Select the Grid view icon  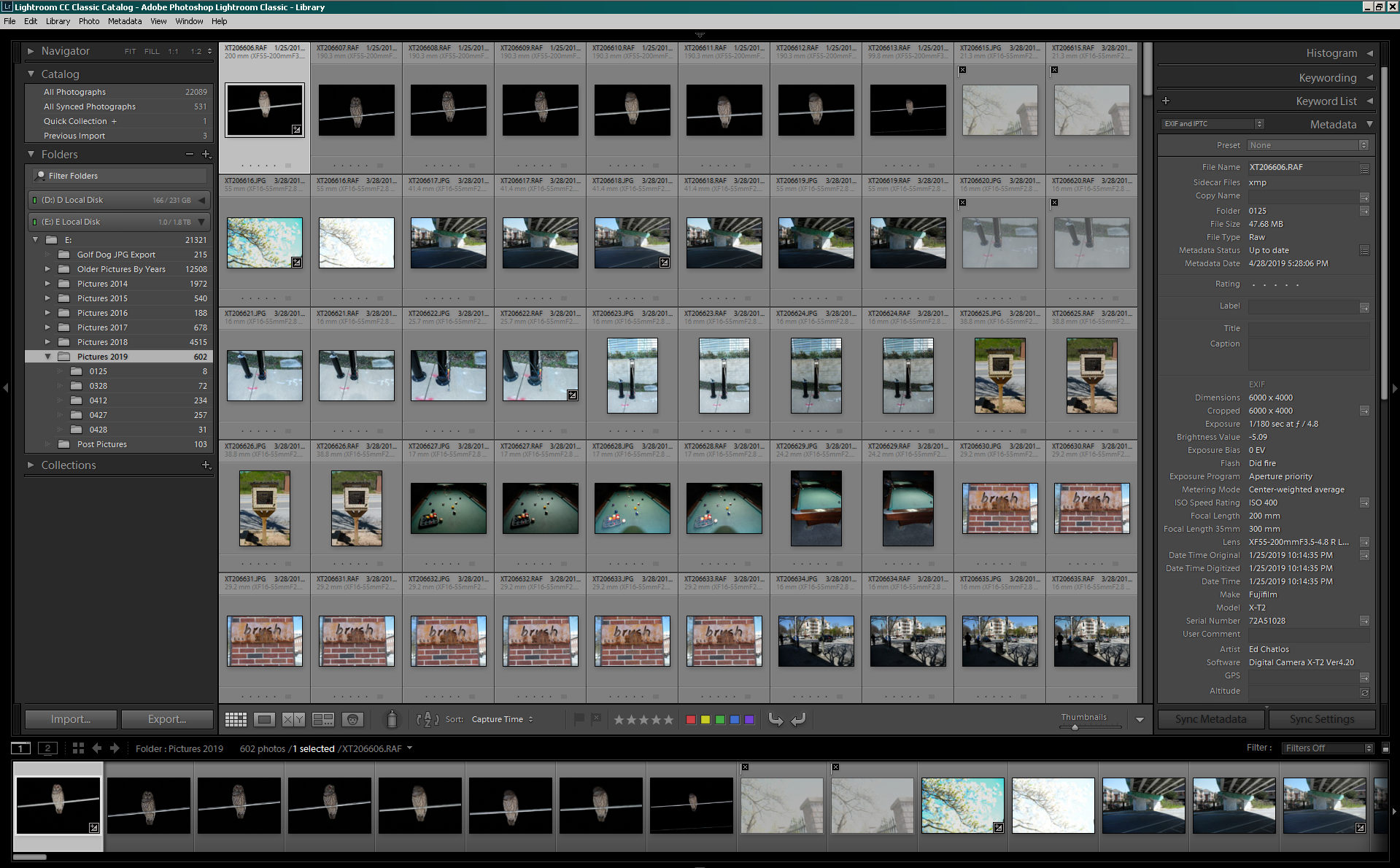pyautogui.click(x=236, y=719)
